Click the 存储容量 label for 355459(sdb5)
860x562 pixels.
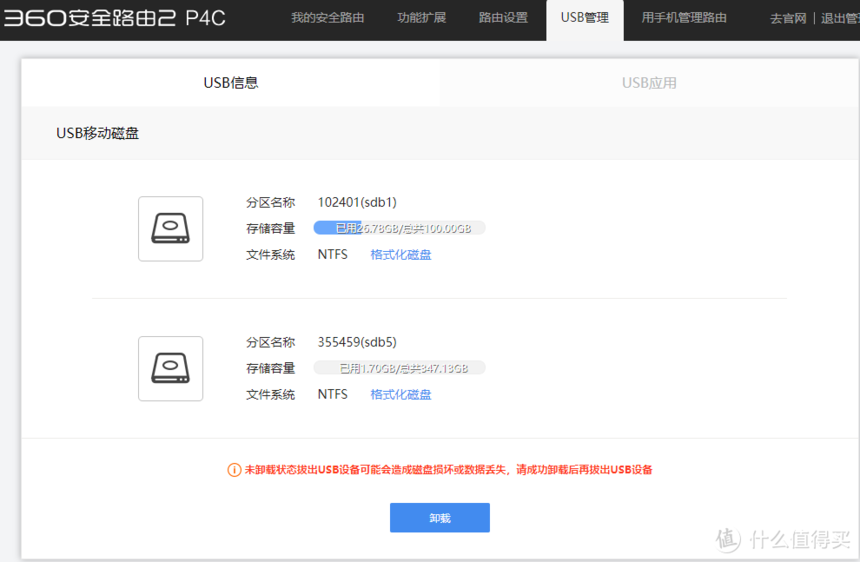[270, 368]
